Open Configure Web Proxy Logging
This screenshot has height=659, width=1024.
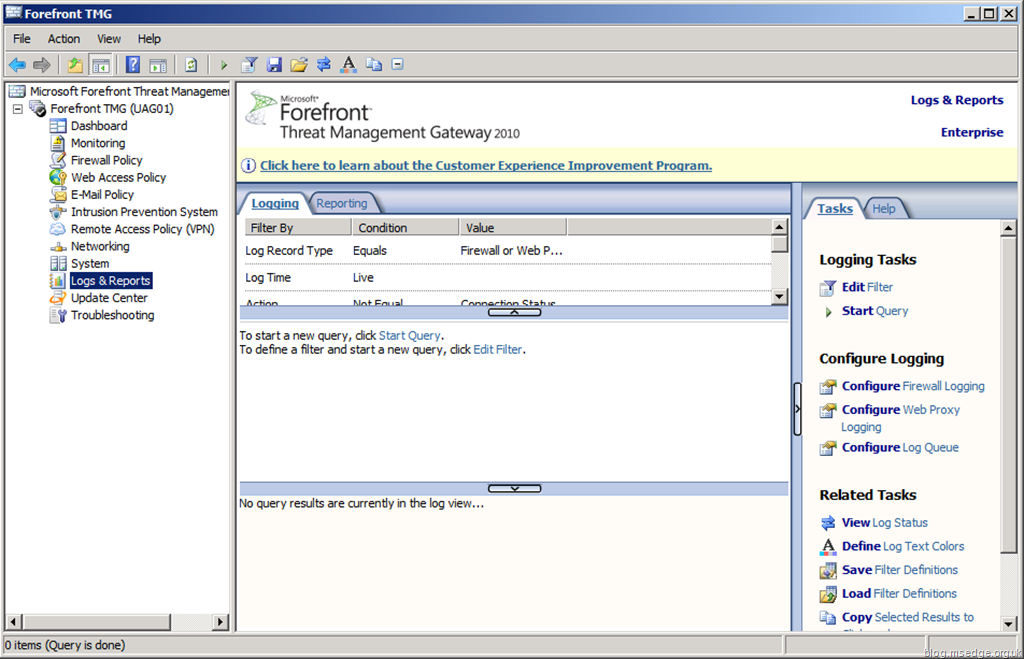point(901,418)
